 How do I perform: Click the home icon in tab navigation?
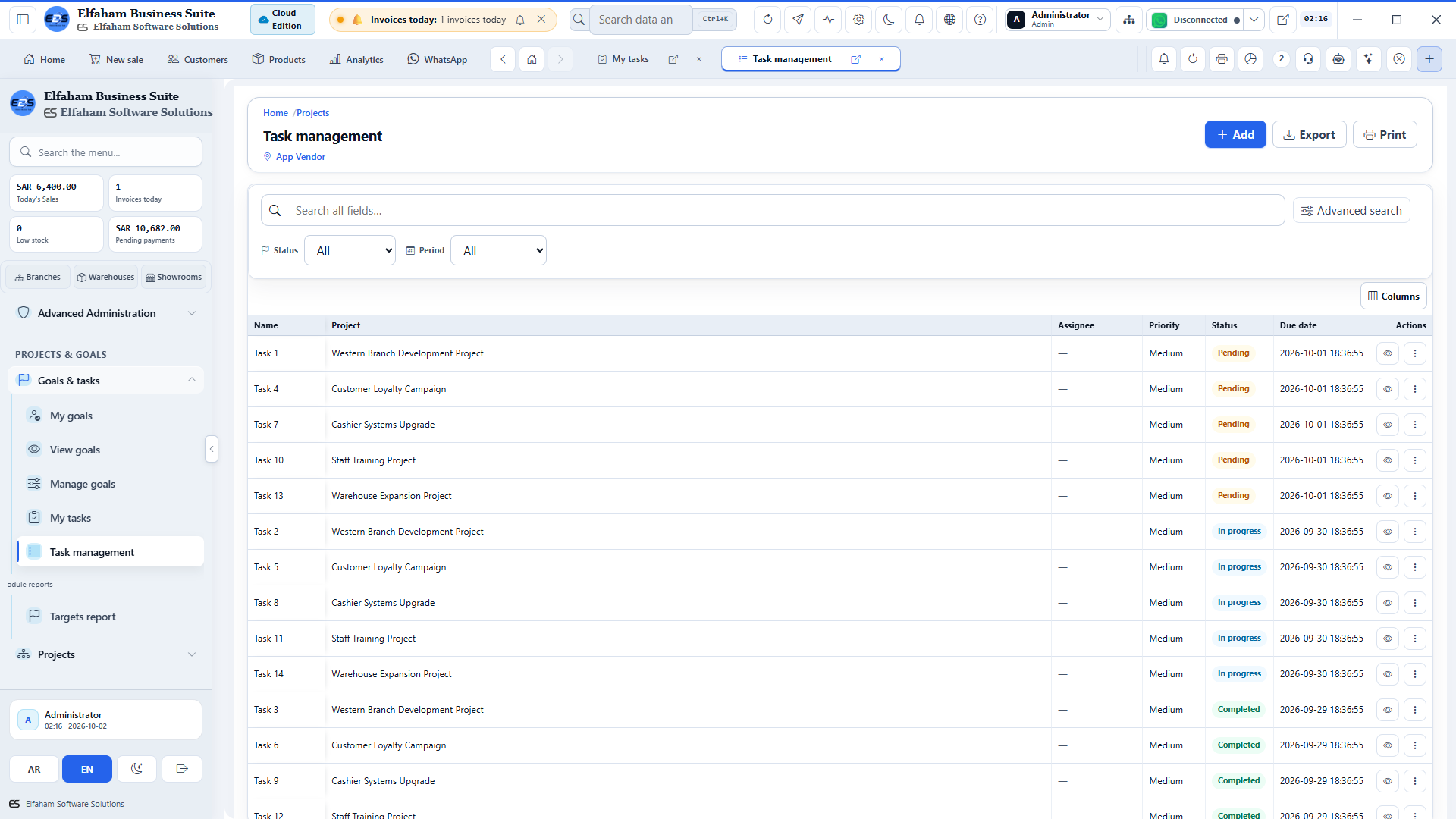click(532, 59)
